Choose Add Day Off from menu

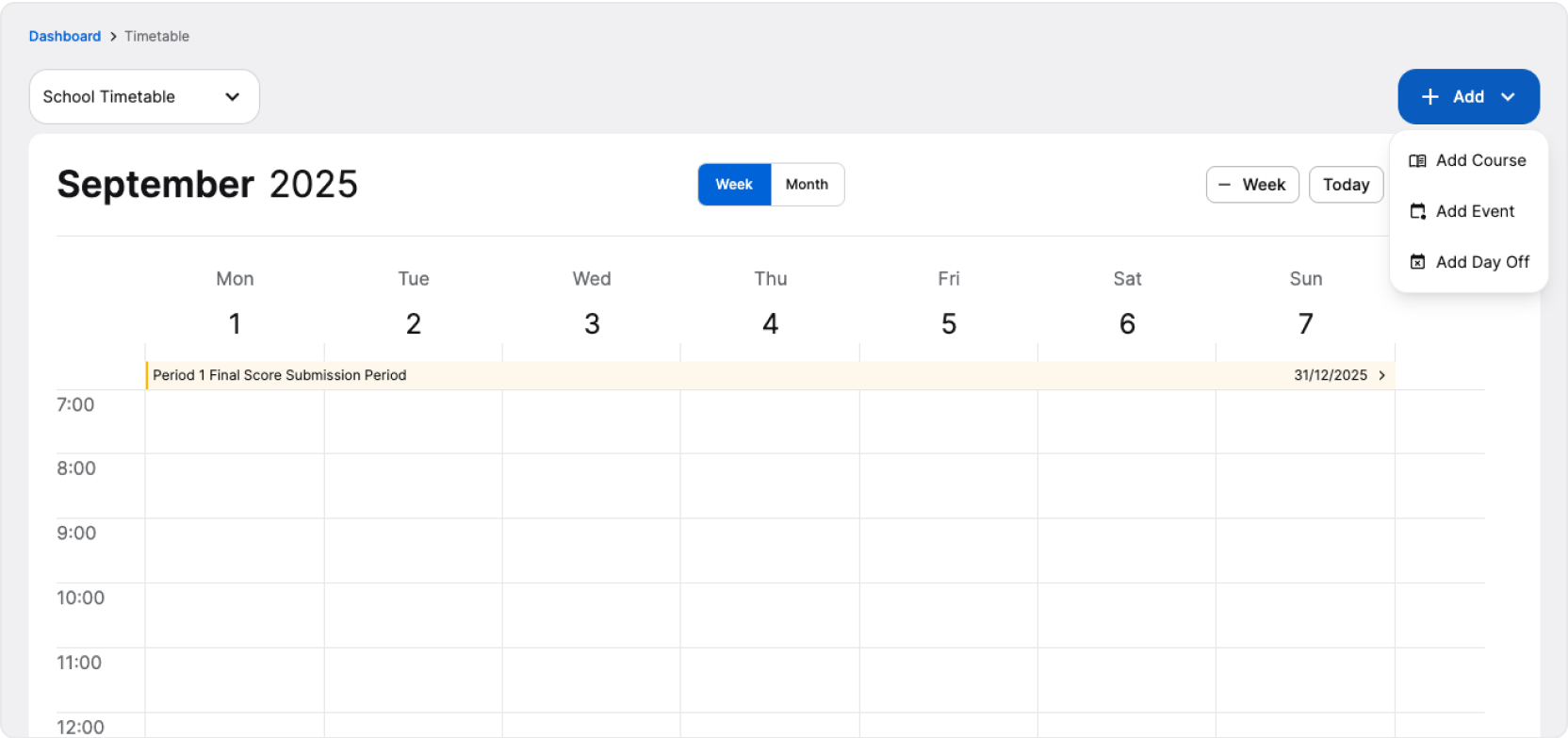[x=1468, y=262]
